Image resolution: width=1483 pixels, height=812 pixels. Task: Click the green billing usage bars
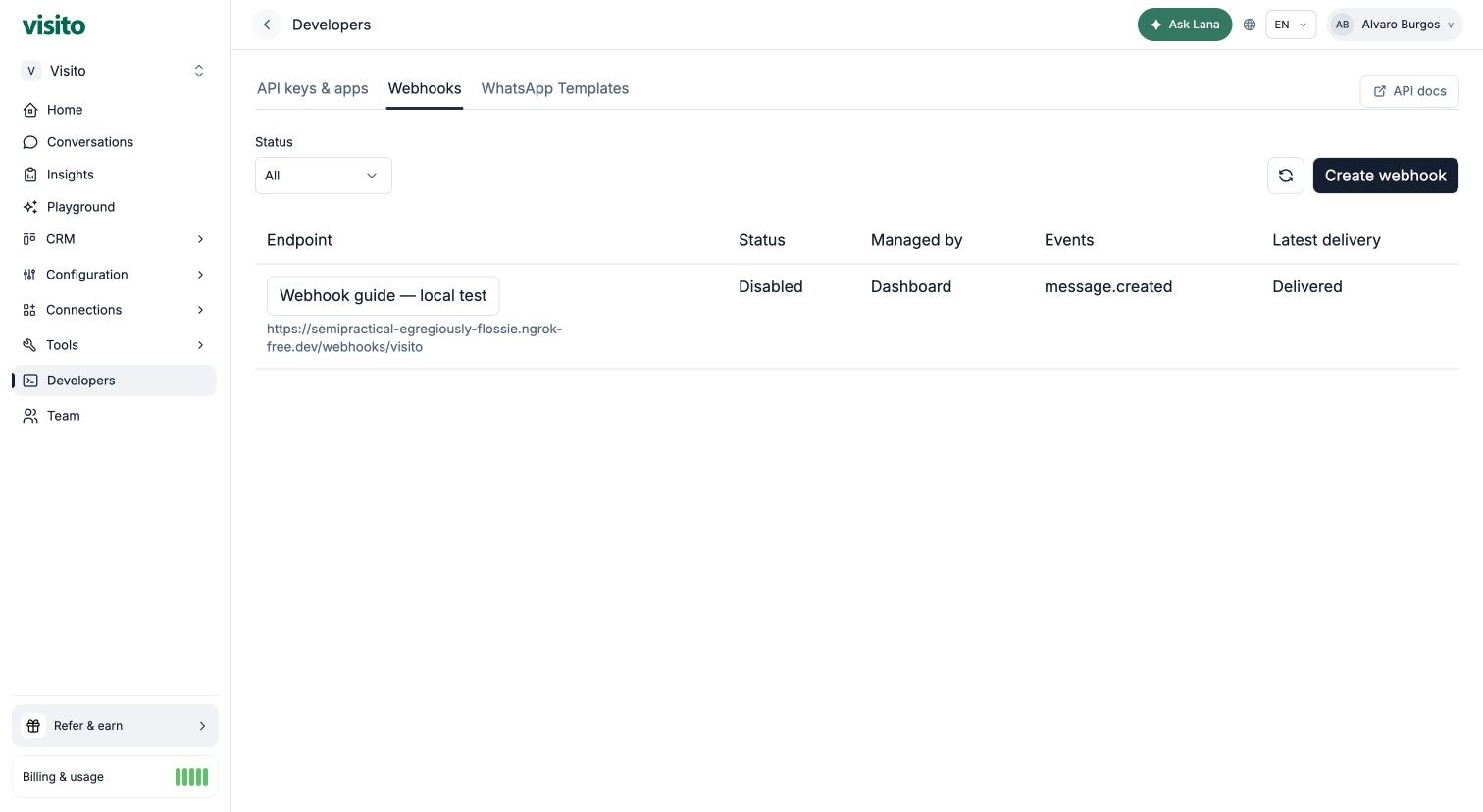(191, 777)
